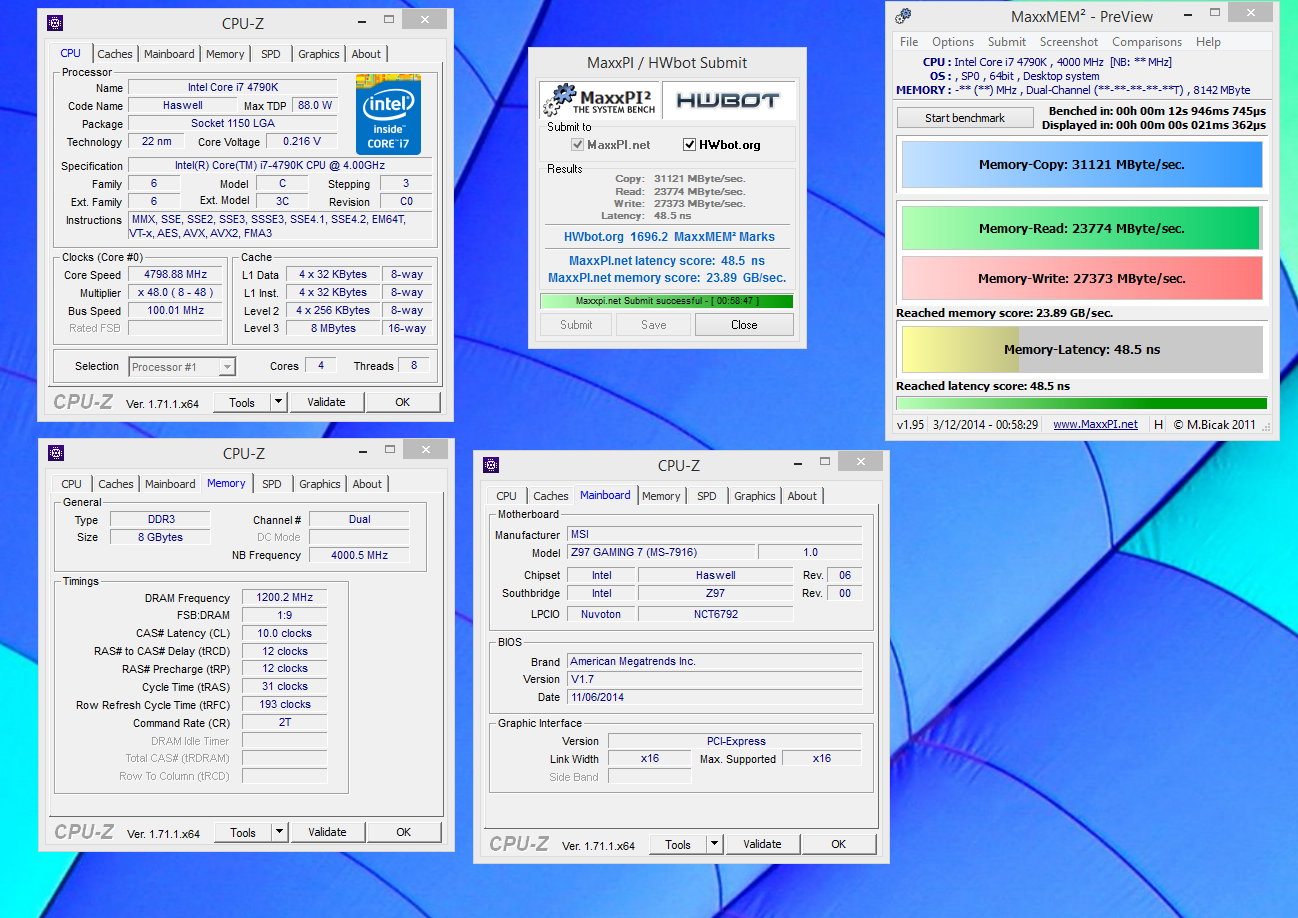This screenshot has width=1298, height=918.
Task: Click the Core Speed 4798.88 MHz field
Action: coord(175,274)
